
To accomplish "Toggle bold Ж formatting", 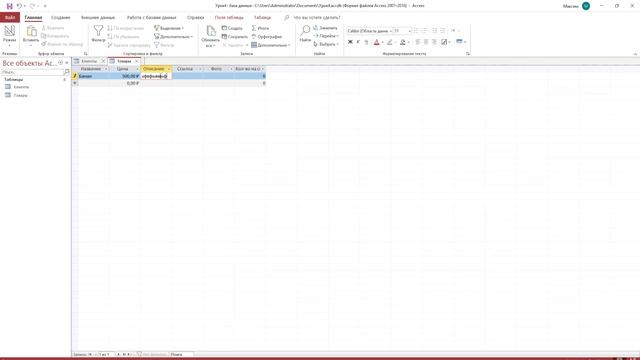I will [350, 42].
